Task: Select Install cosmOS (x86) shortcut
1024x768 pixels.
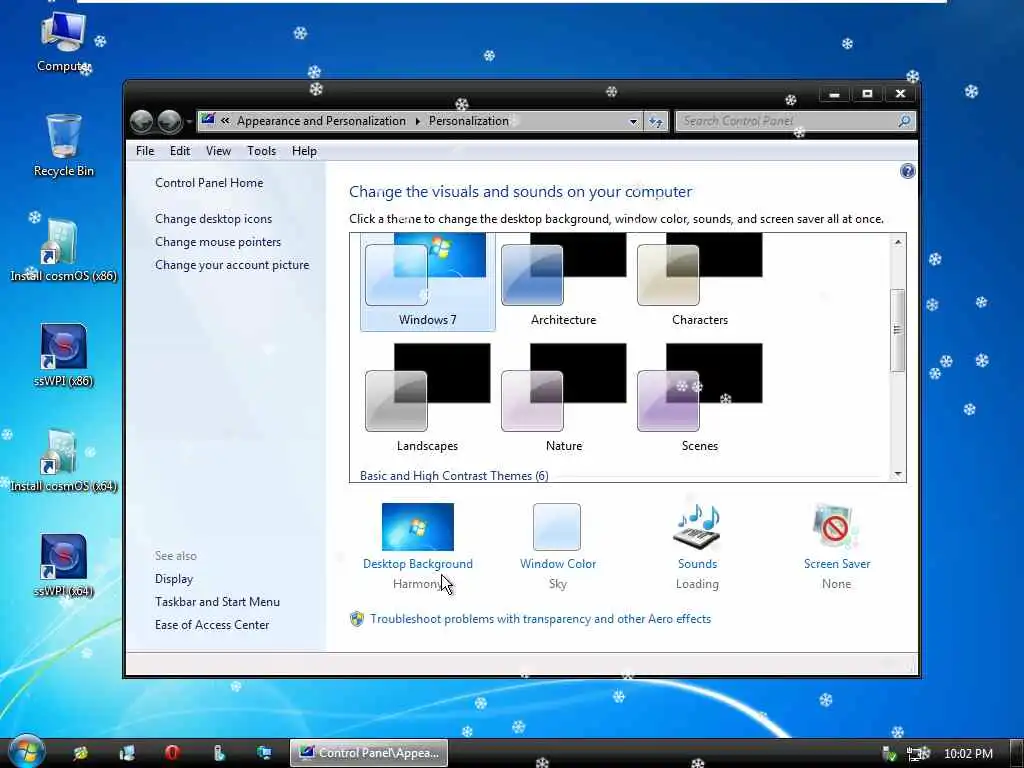Action: [x=63, y=251]
